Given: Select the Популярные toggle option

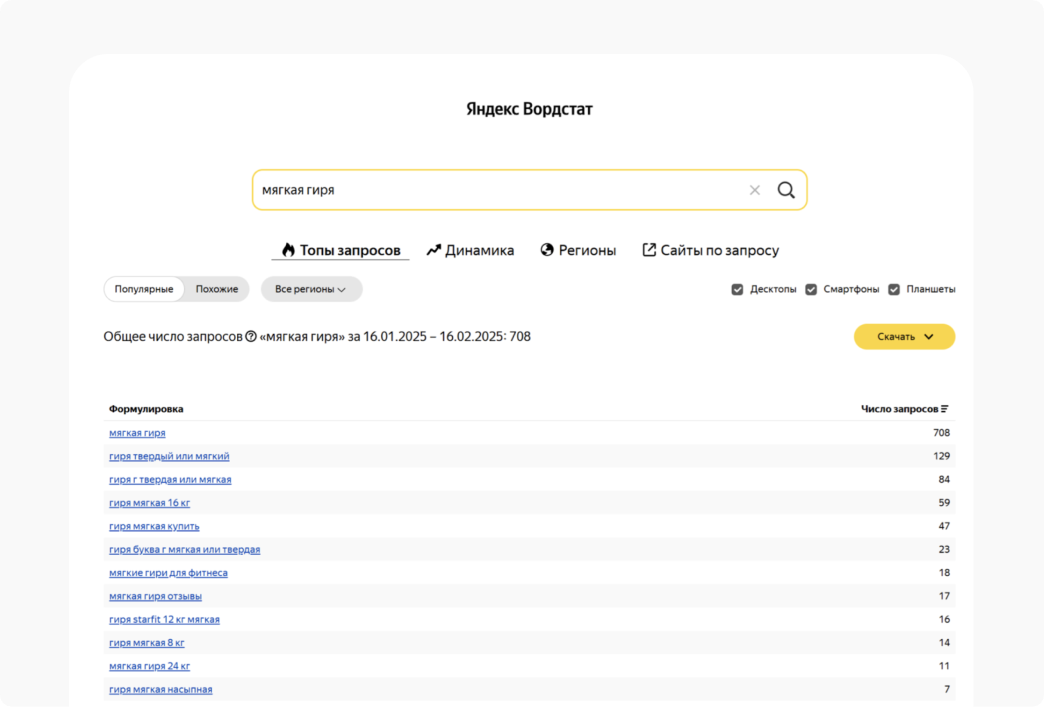Looking at the screenshot, I should [144, 289].
